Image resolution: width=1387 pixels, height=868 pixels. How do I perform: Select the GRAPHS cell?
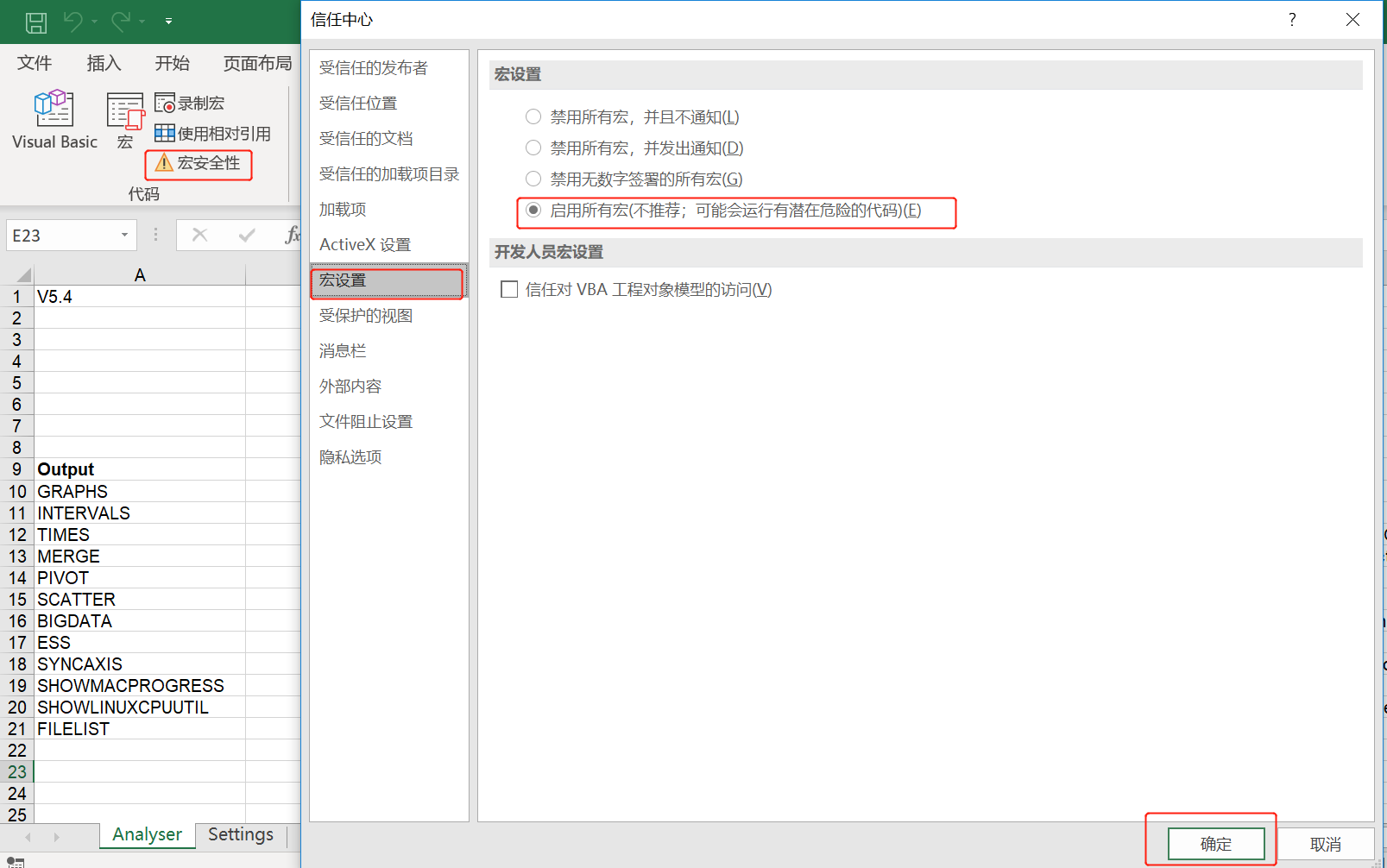140,491
